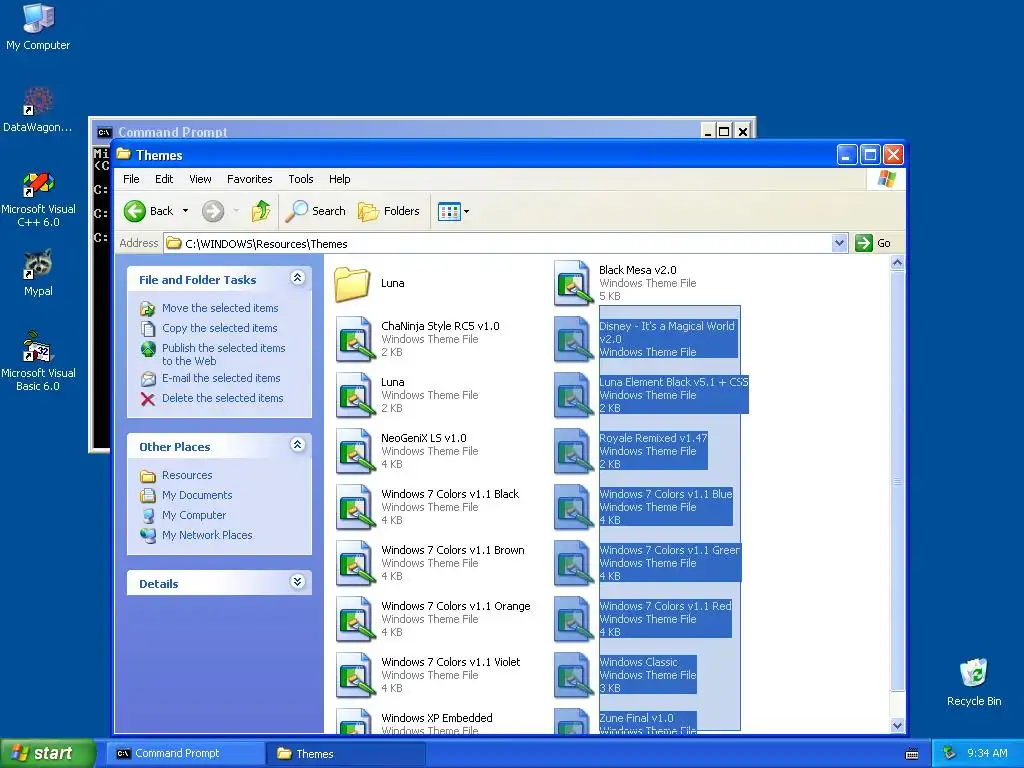The height and width of the screenshot is (768, 1024).
Task: Click Move the selected items link
Action: click(x=220, y=308)
